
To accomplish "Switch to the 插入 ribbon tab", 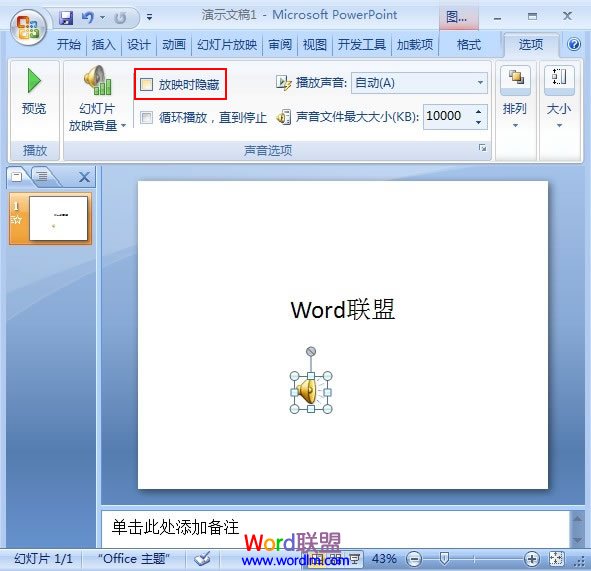I will pos(104,45).
